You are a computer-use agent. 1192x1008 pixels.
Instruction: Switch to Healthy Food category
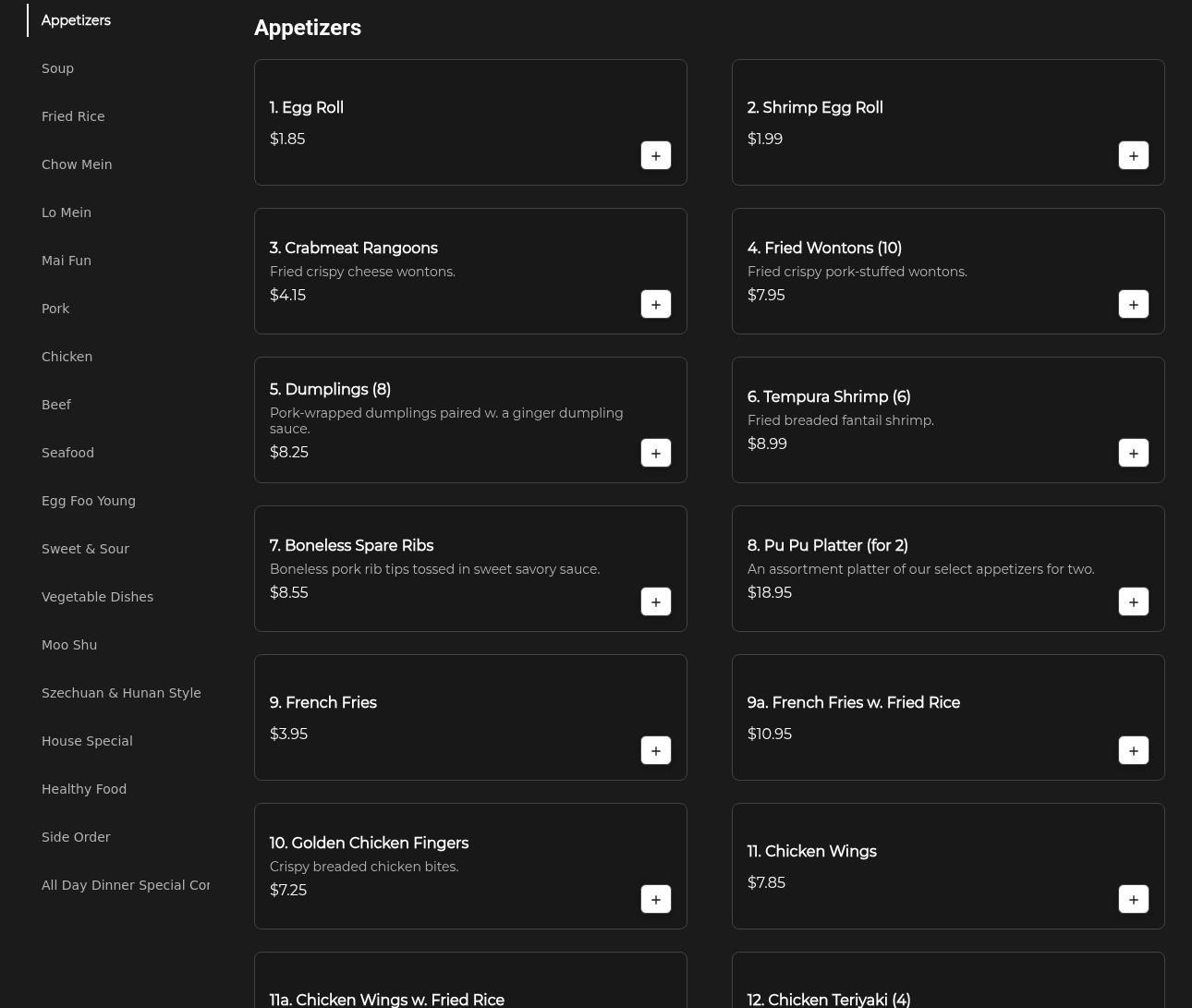pos(84,789)
